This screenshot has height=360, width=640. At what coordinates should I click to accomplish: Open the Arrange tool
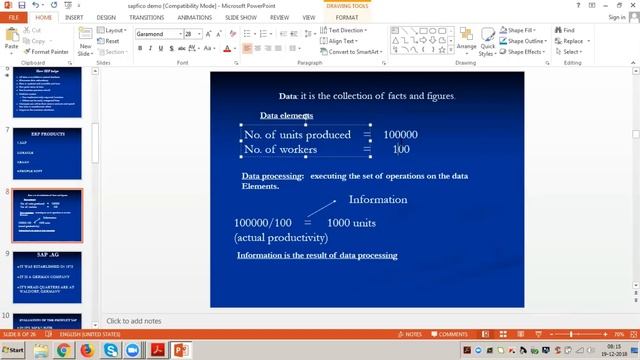point(467,41)
